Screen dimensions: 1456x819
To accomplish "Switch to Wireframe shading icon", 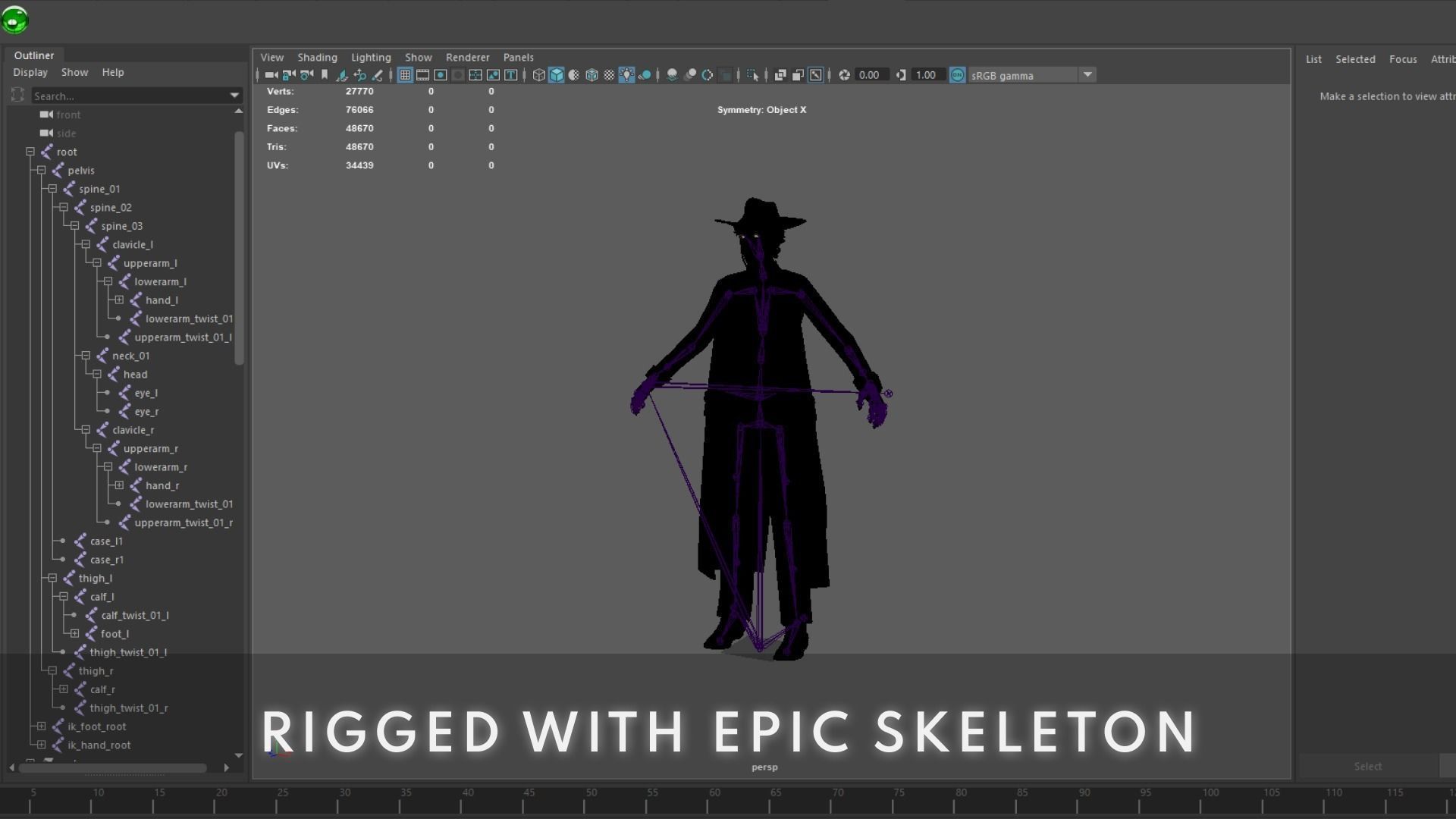I will click(538, 75).
